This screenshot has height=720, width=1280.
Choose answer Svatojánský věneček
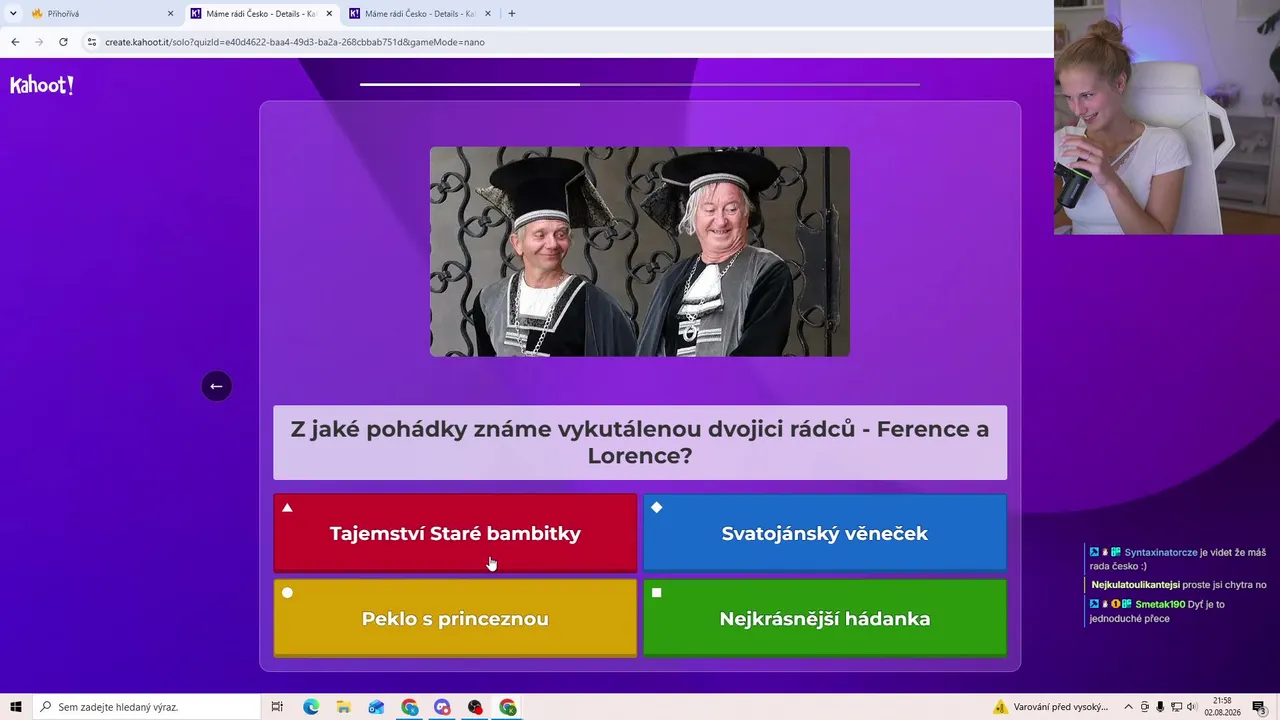[x=825, y=533]
